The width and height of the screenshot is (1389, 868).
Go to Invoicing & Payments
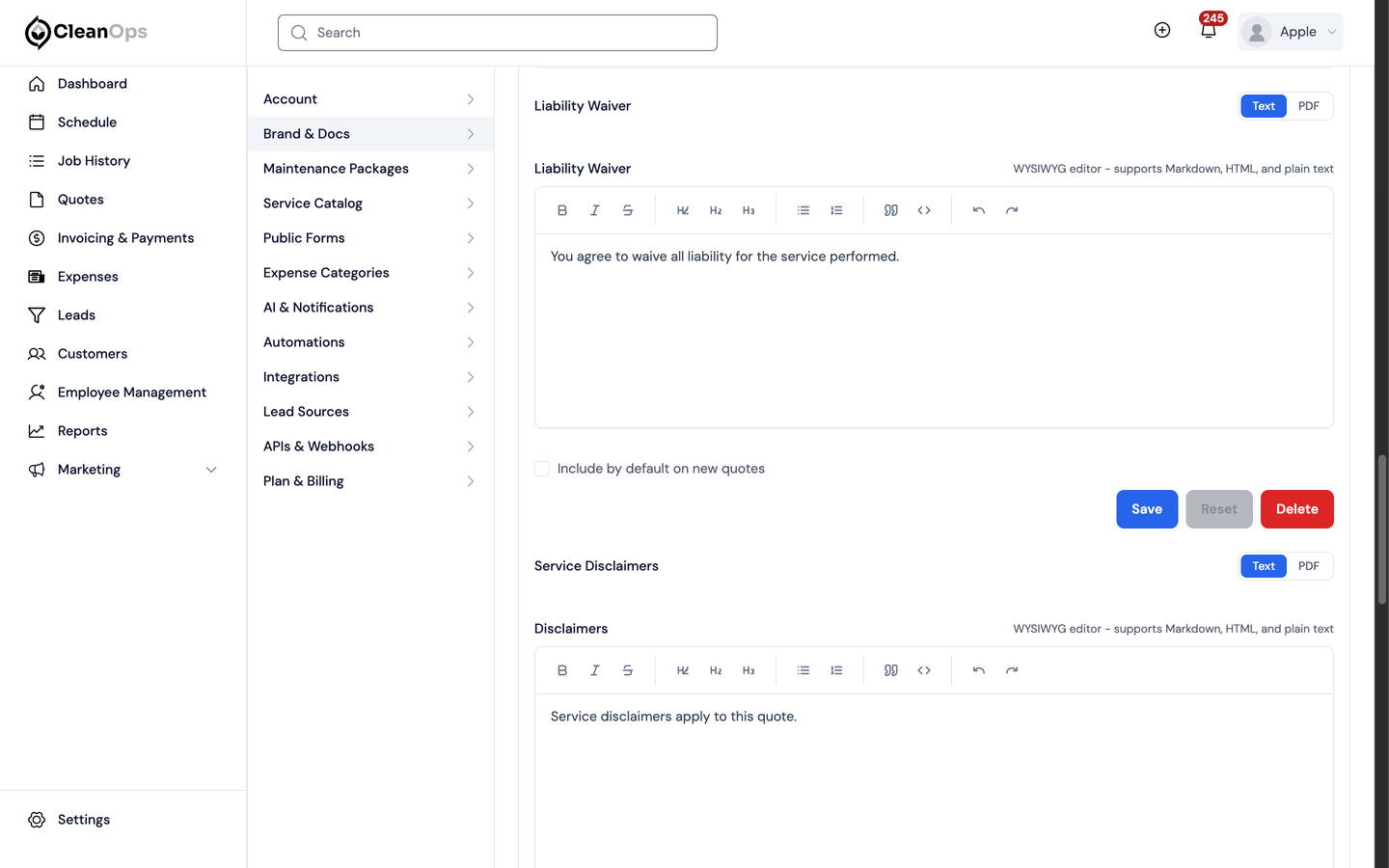tap(123, 238)
